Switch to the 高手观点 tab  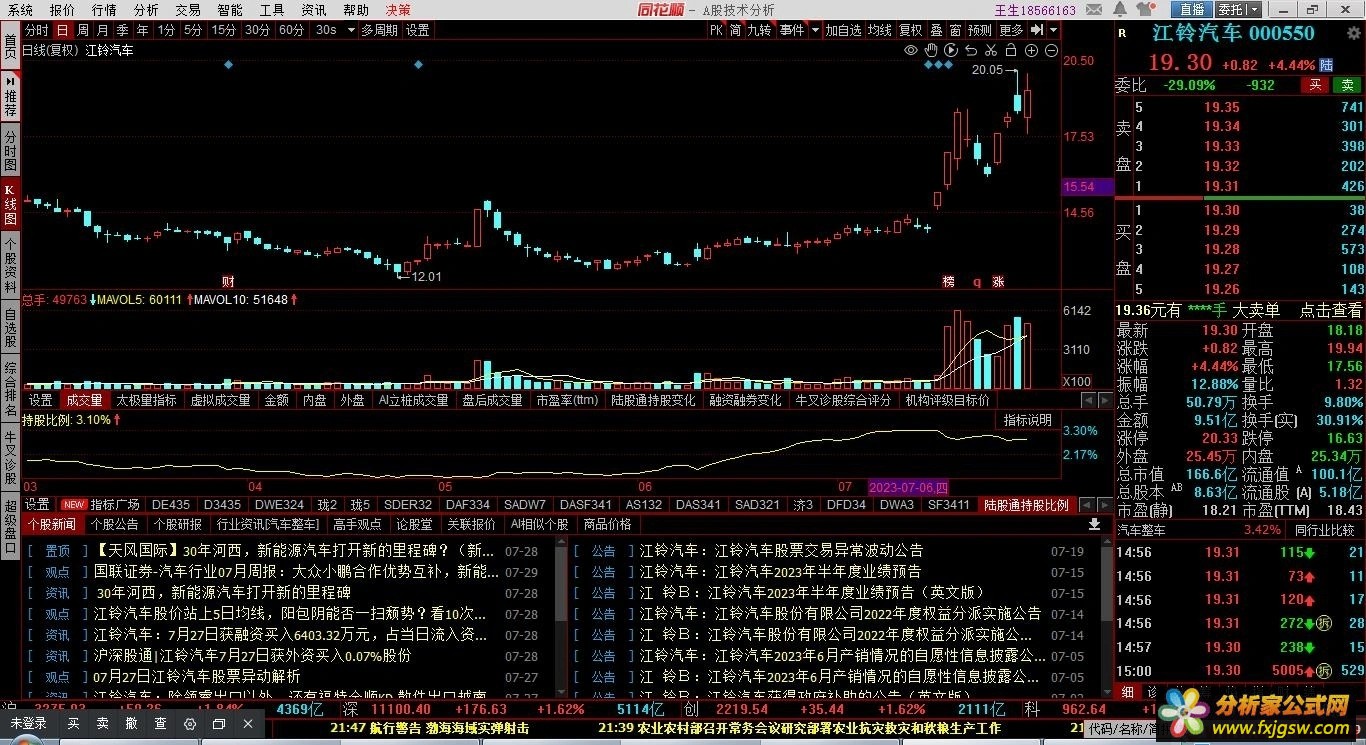[357, 524]
